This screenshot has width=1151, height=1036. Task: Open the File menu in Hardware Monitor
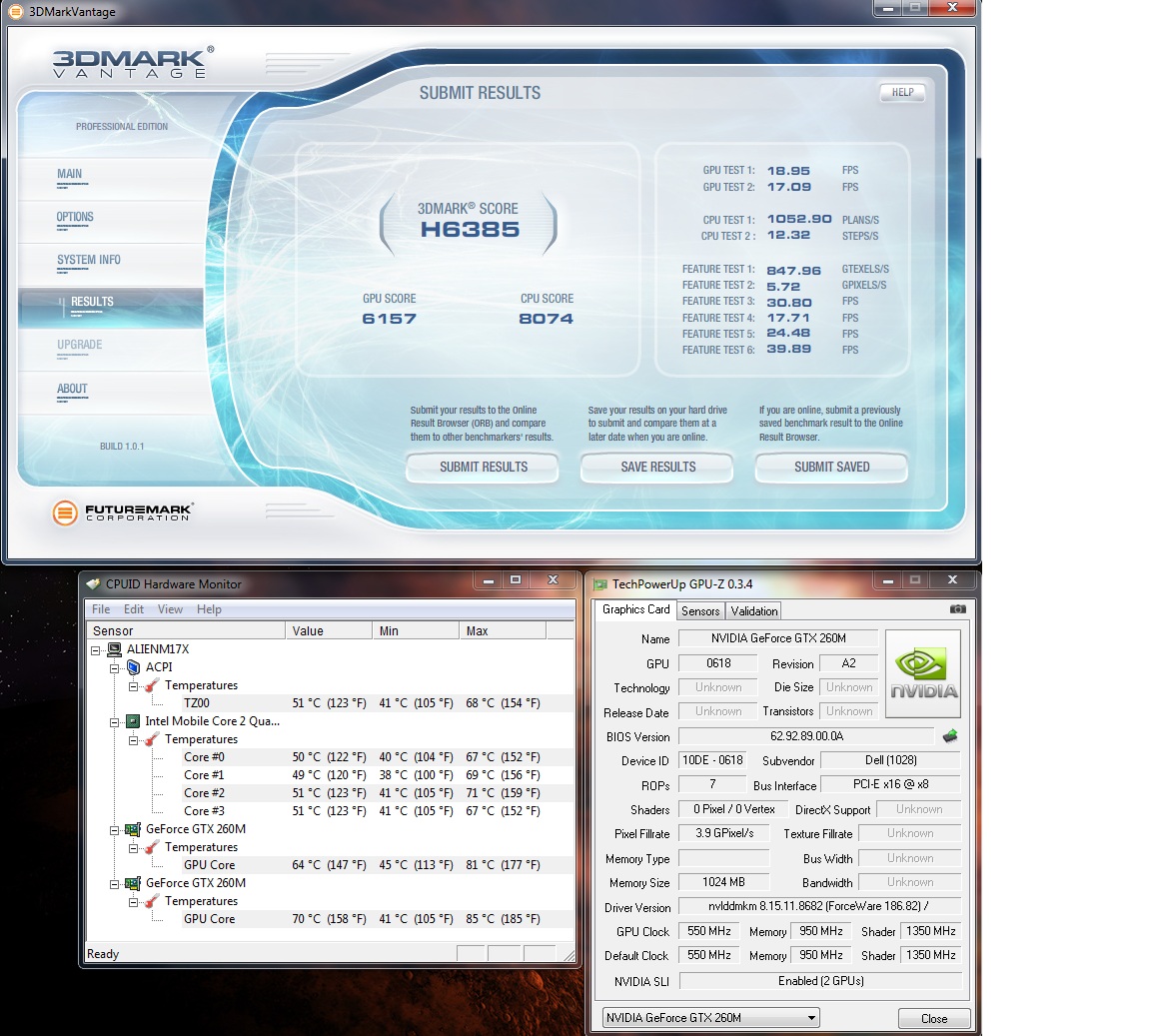(x=101, y=609)
